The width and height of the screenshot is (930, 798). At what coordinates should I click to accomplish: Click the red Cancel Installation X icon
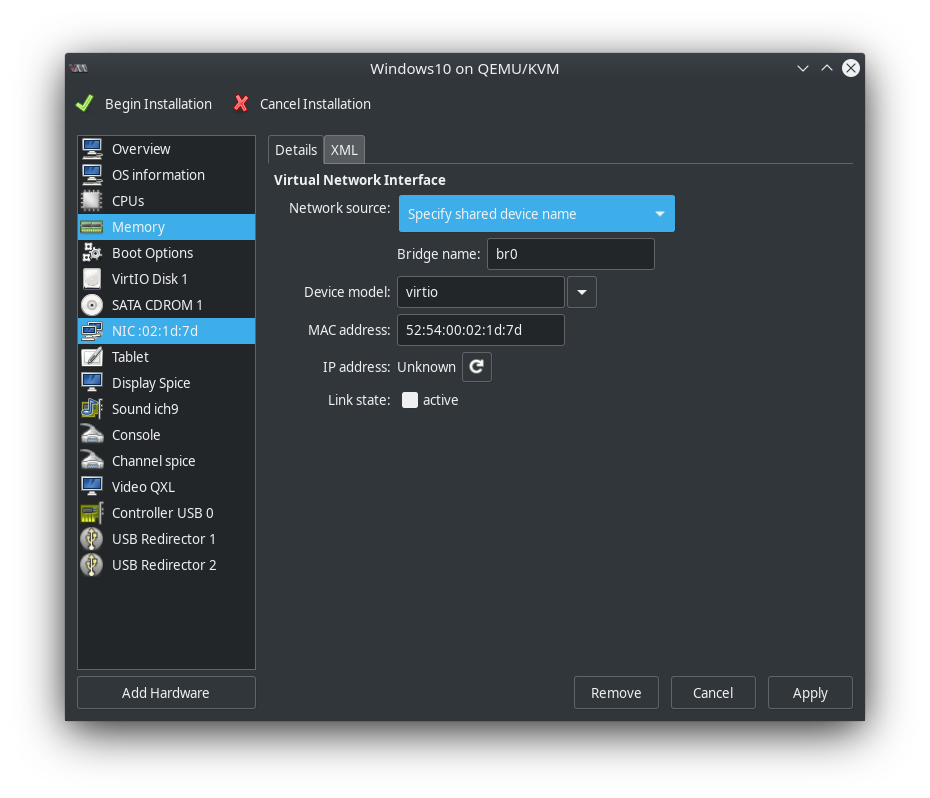[241, 104]
